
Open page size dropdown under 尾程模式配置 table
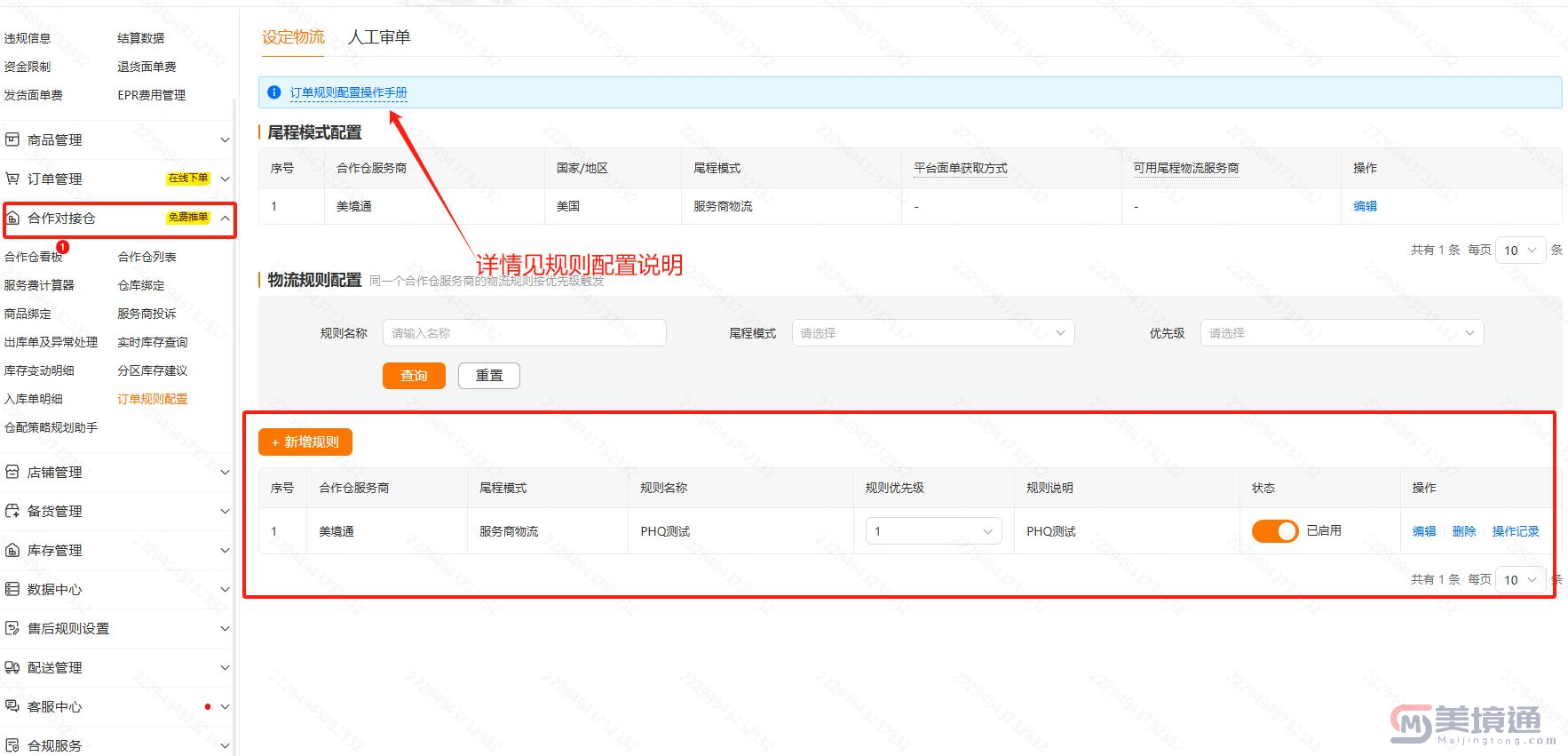pos(1520,251)
